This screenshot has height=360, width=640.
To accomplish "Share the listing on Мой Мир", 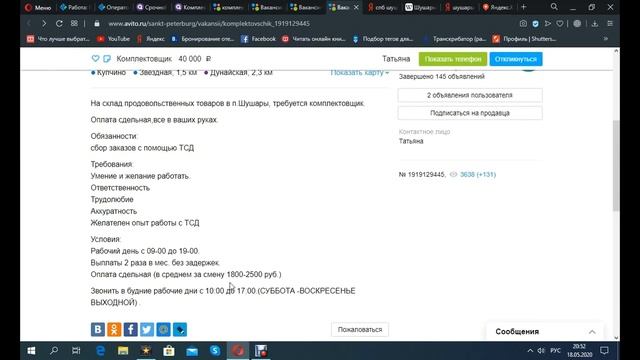I will point(163,329).
